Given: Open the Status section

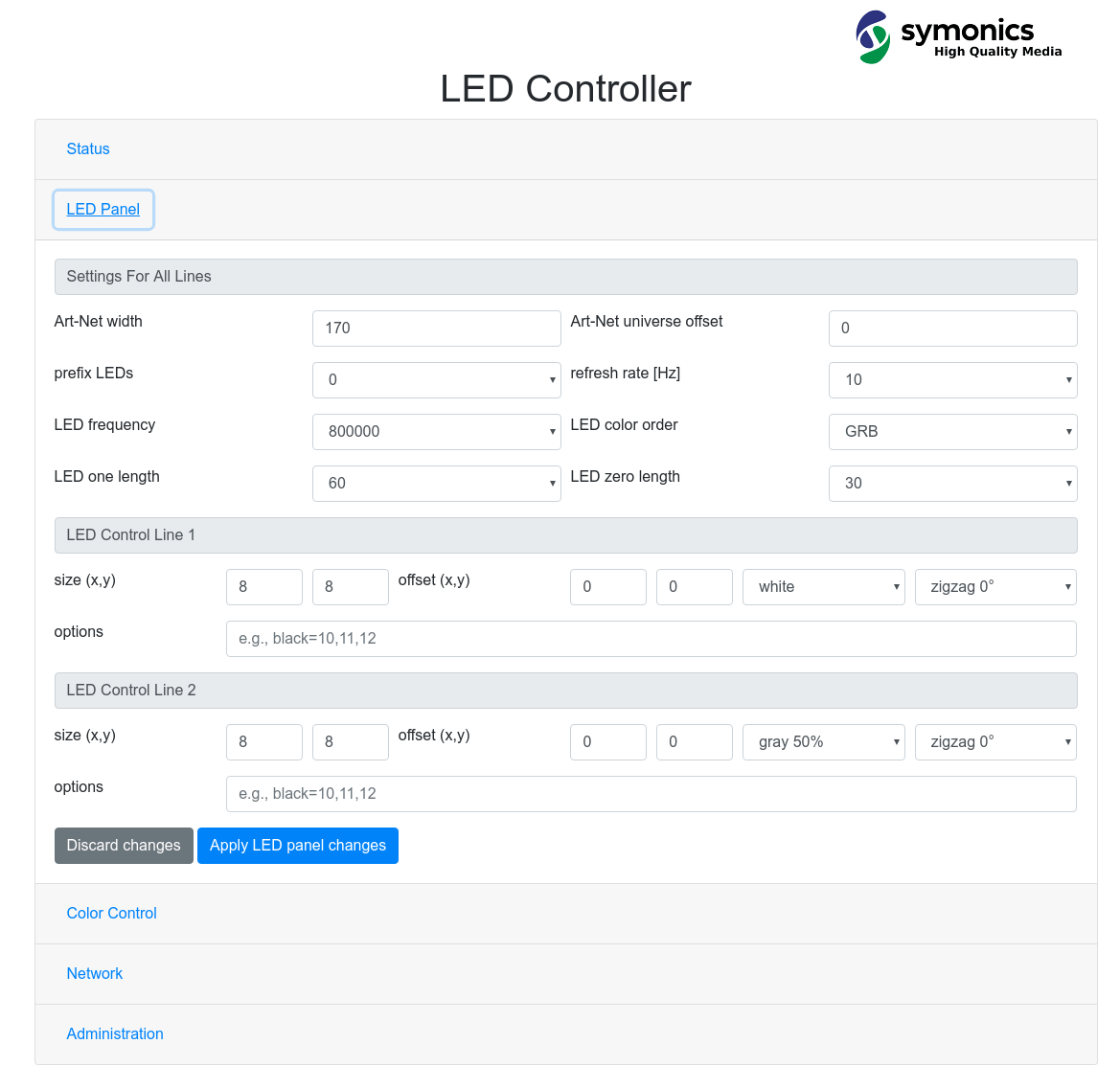Looking at the screenshot, I should coord(87,148).
